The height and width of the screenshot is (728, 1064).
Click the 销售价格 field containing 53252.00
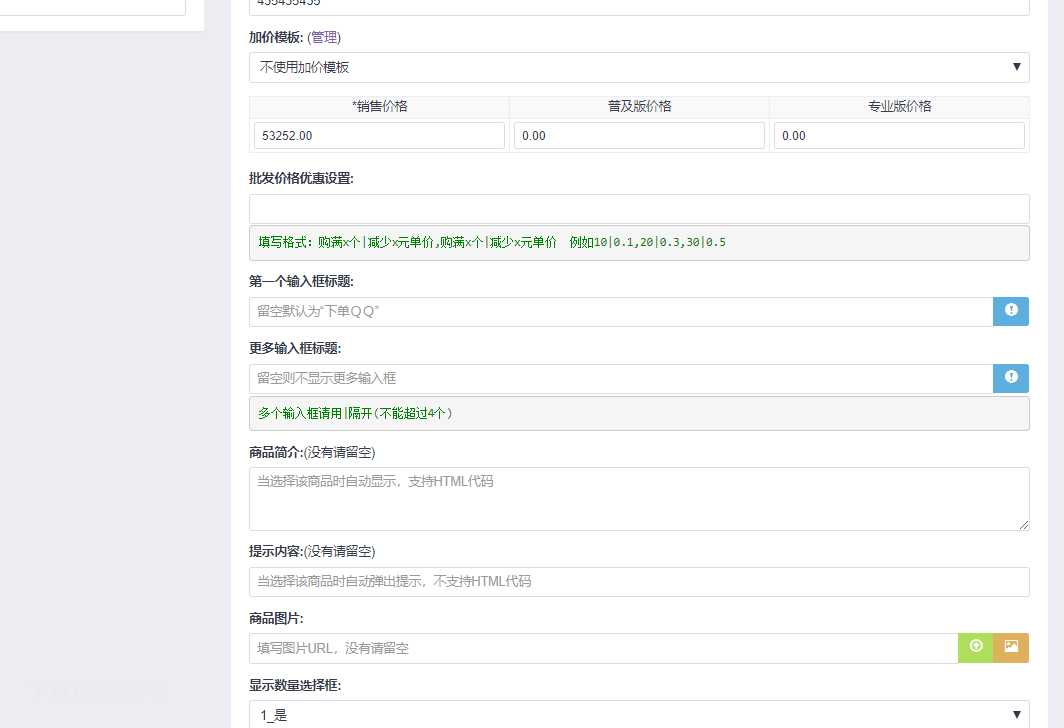click(x=379, y=136)
